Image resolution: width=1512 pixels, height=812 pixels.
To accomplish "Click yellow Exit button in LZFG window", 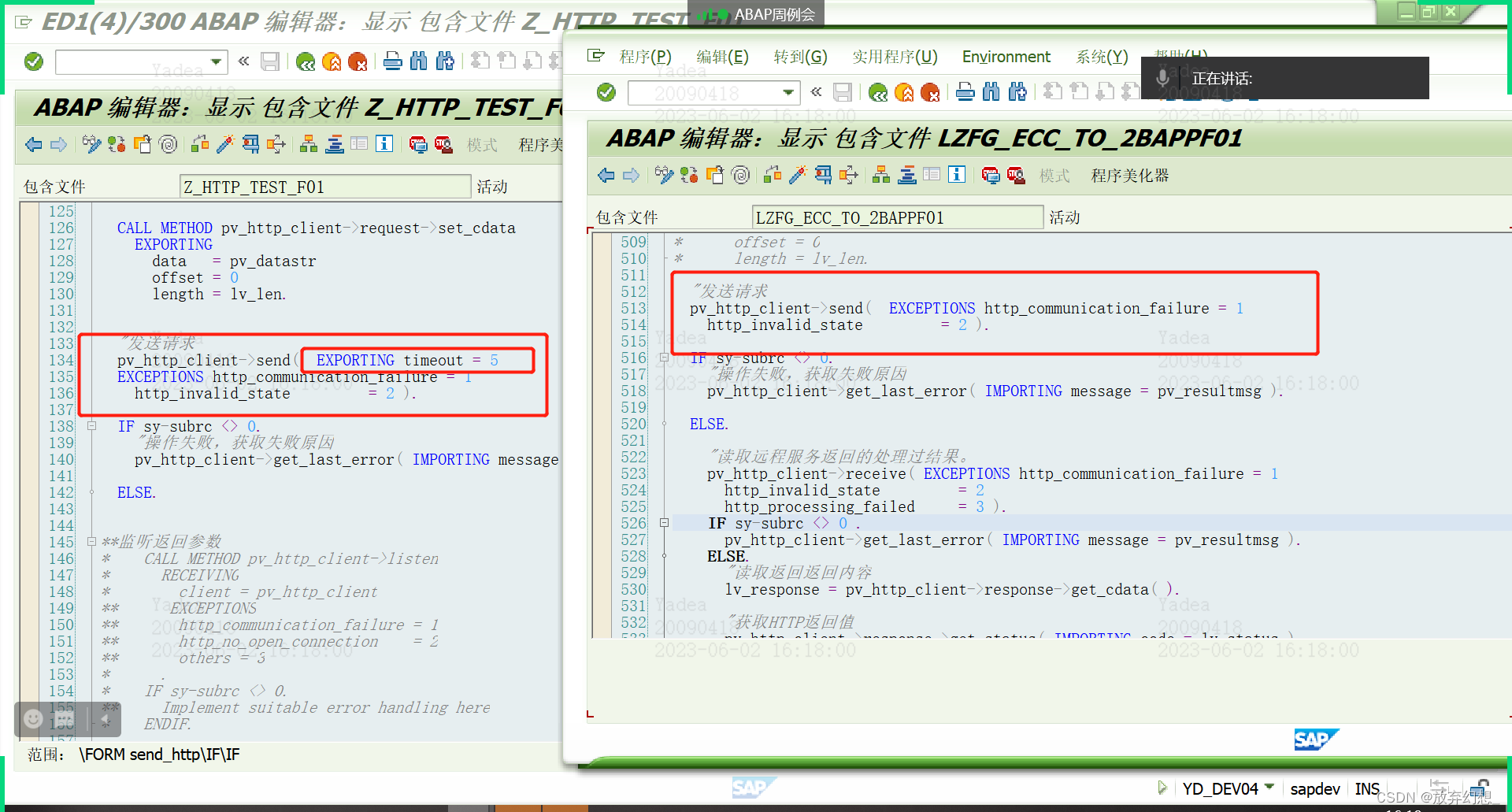I will click(904, 93).
